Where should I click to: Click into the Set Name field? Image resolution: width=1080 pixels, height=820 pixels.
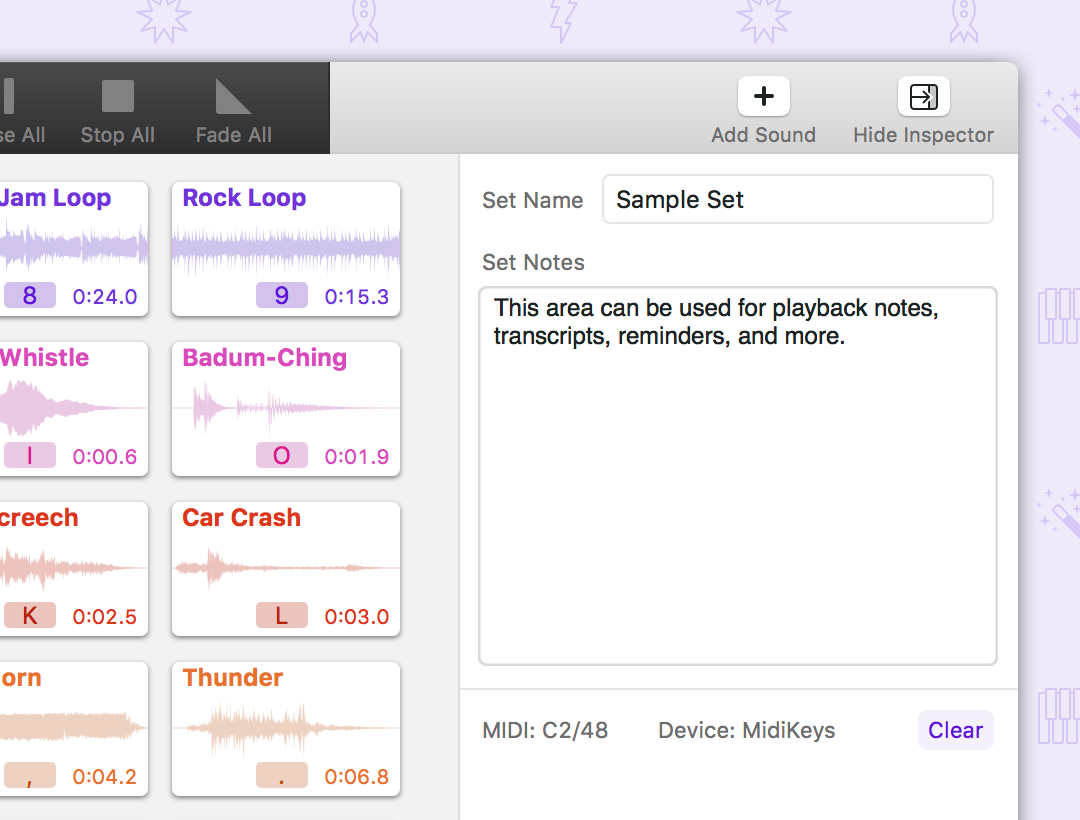coord(798,199)
